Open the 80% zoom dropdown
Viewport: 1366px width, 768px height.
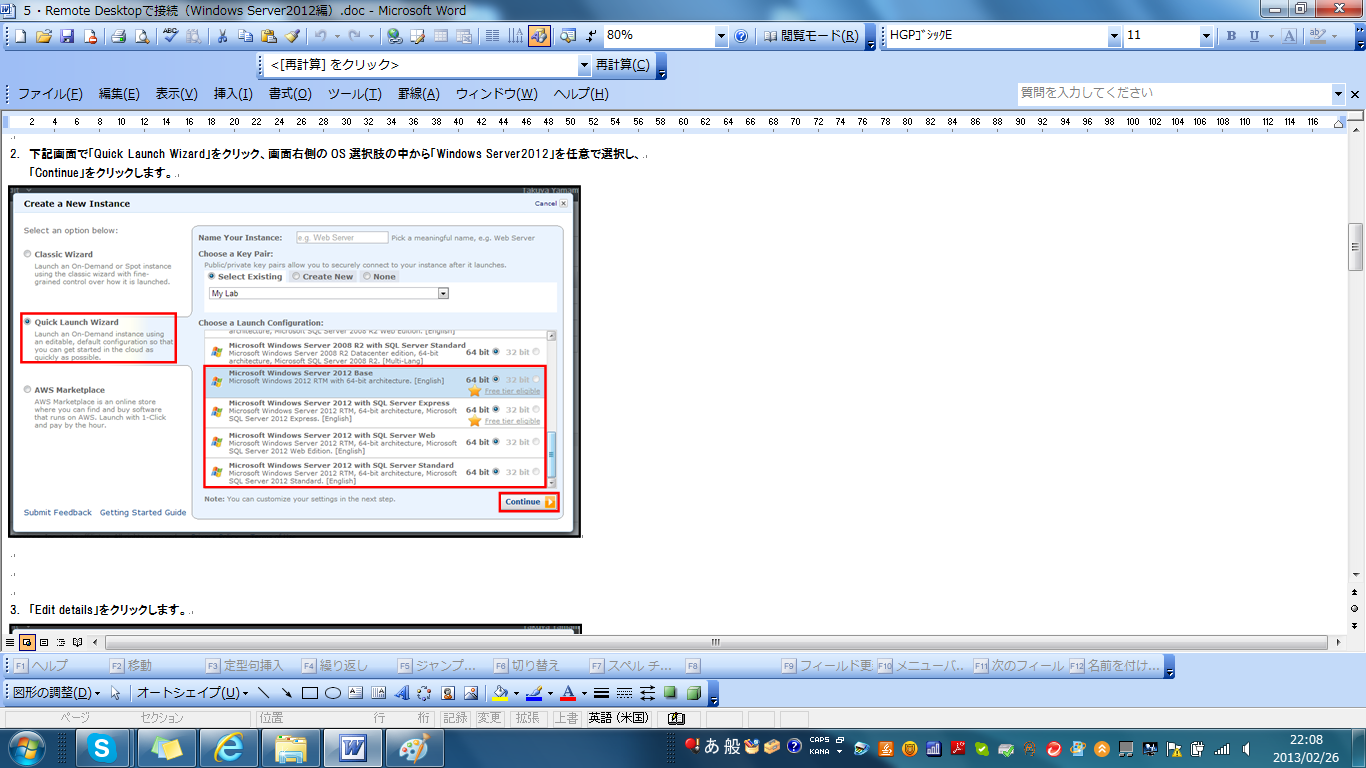click(722, 36)
